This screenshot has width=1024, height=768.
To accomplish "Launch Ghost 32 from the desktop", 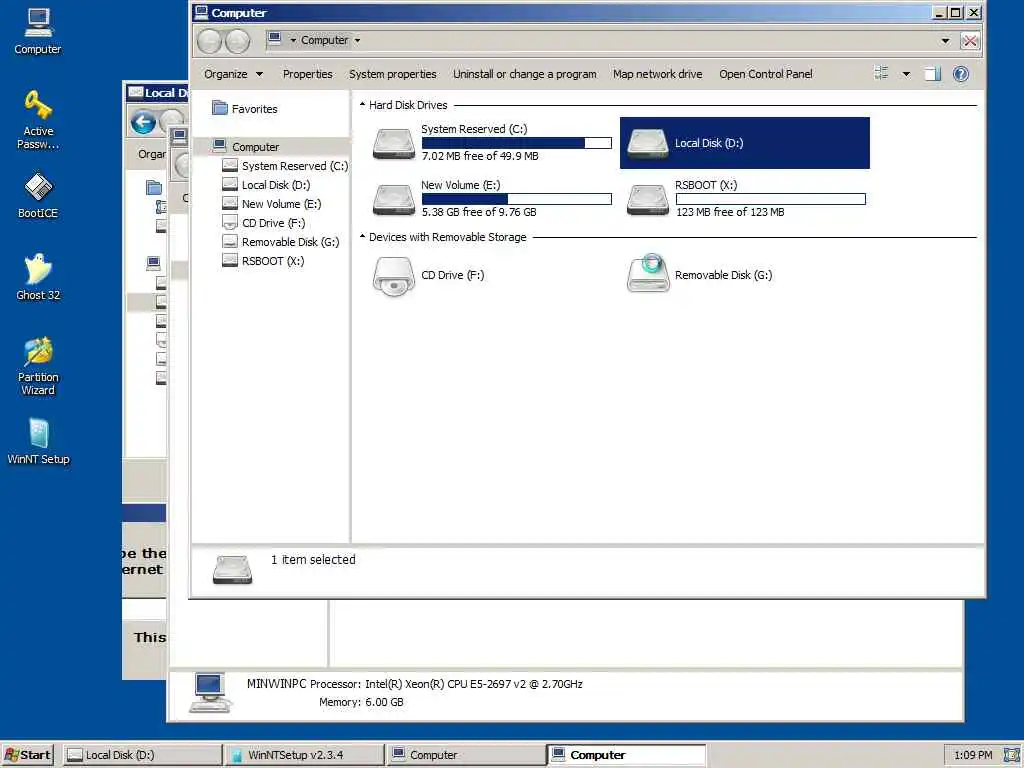I will coord(38,277).
